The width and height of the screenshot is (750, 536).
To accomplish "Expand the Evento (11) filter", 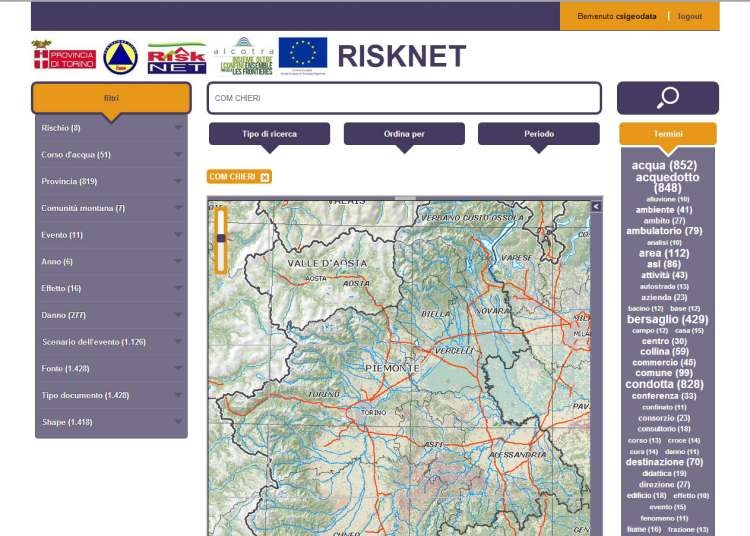I will click(111, 235).
